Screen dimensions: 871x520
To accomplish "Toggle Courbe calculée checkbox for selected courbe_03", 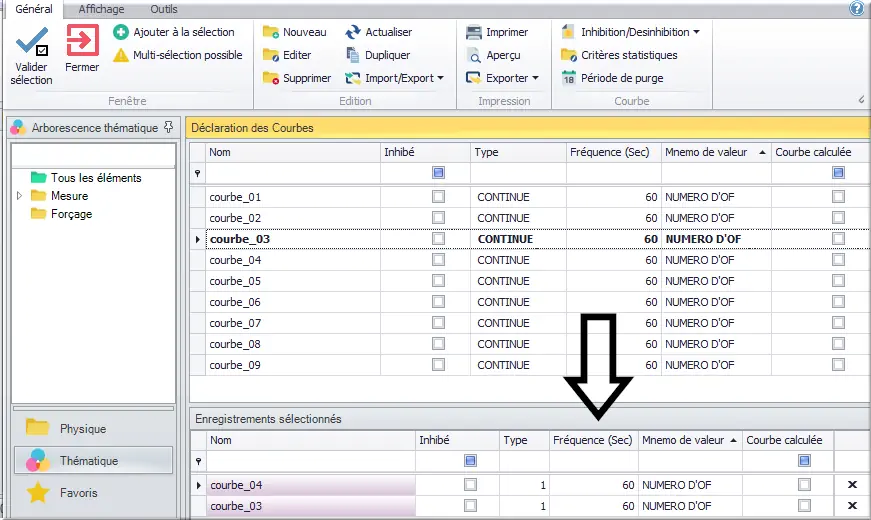I will click(804, 506).
